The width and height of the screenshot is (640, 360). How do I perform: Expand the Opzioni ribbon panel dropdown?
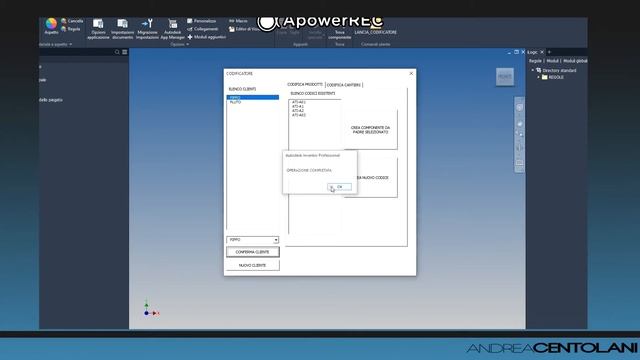click(187, 44)
